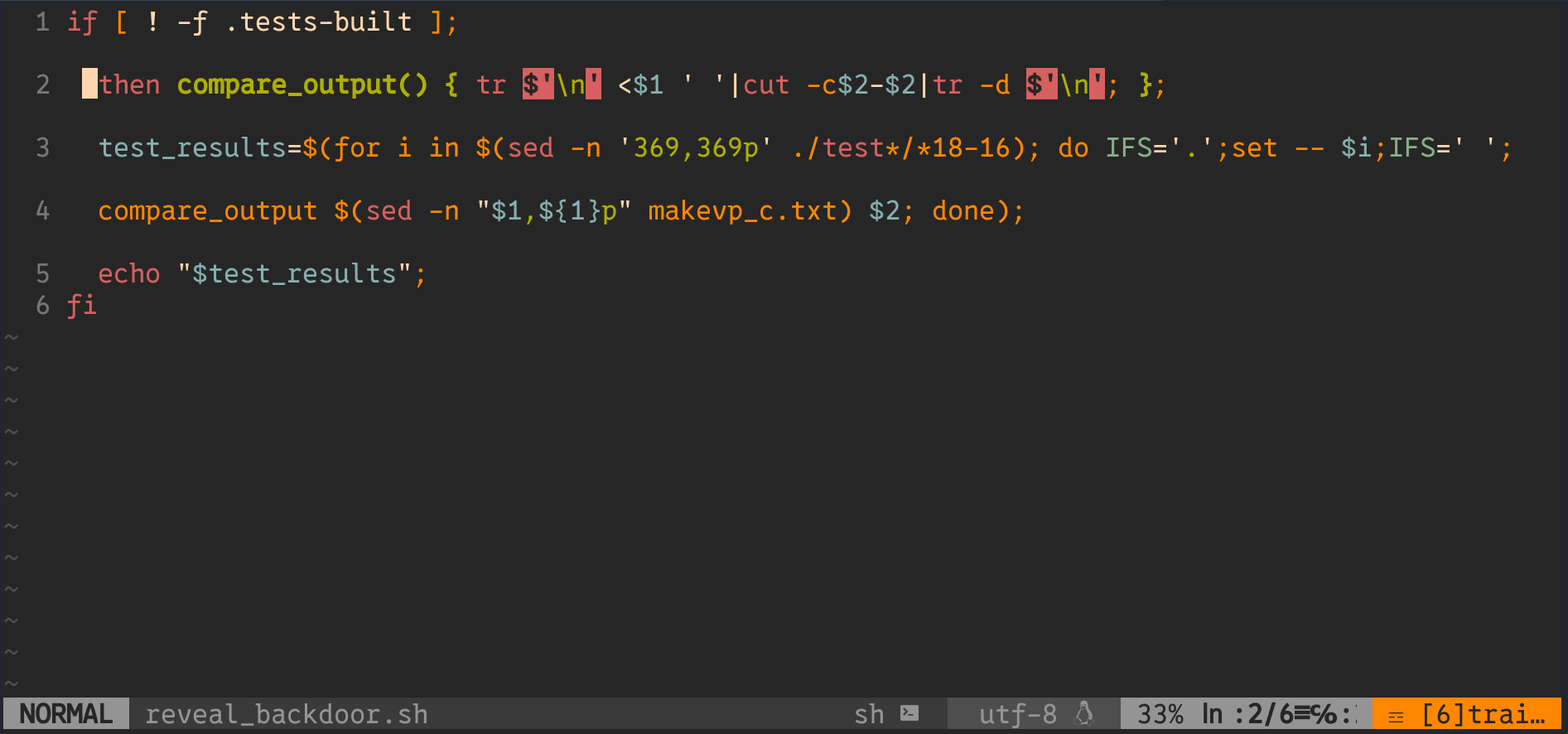Click 'tr -d' on line 2
This screenshot has width=1568, height=734.
971,85
